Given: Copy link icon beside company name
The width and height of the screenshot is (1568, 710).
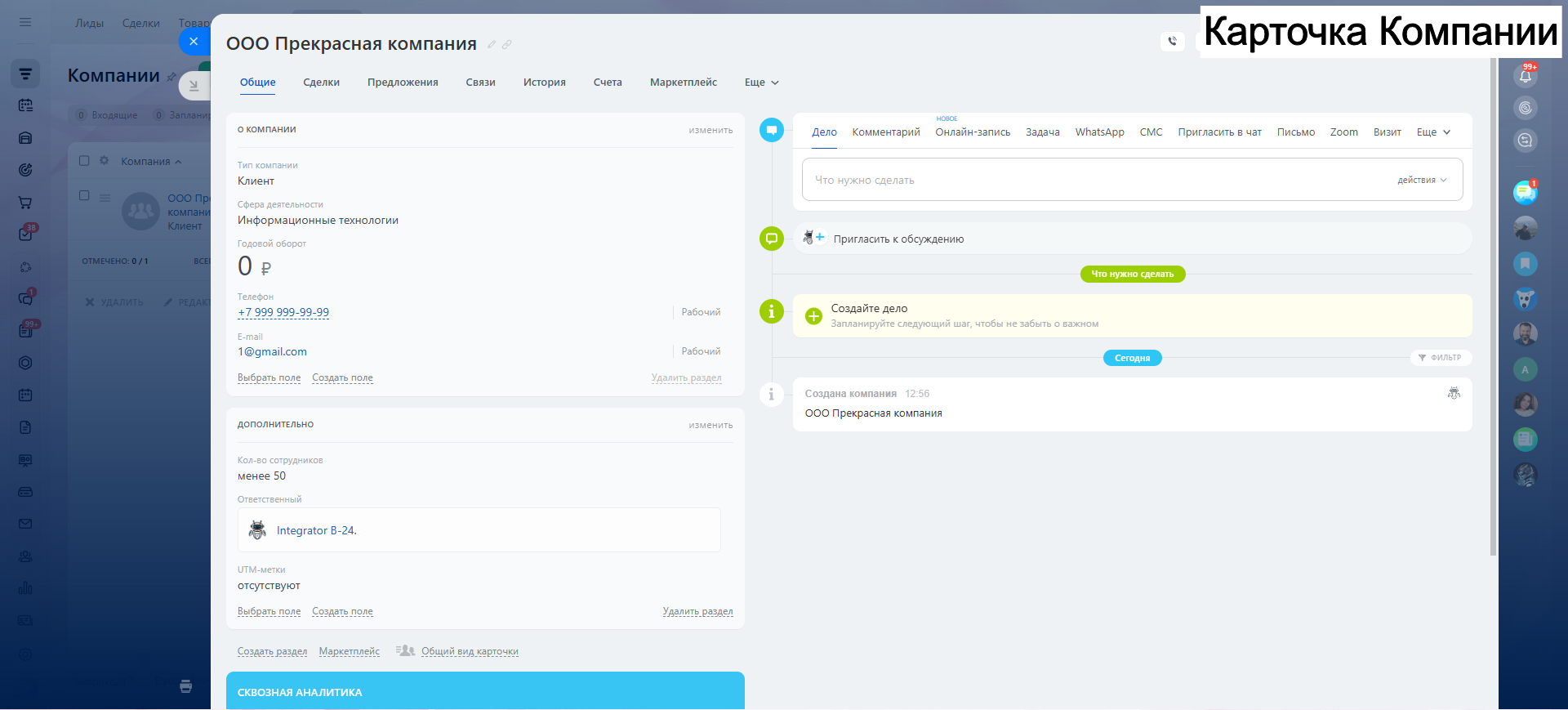Looking at the screenshot, I should tap(507, 45).
